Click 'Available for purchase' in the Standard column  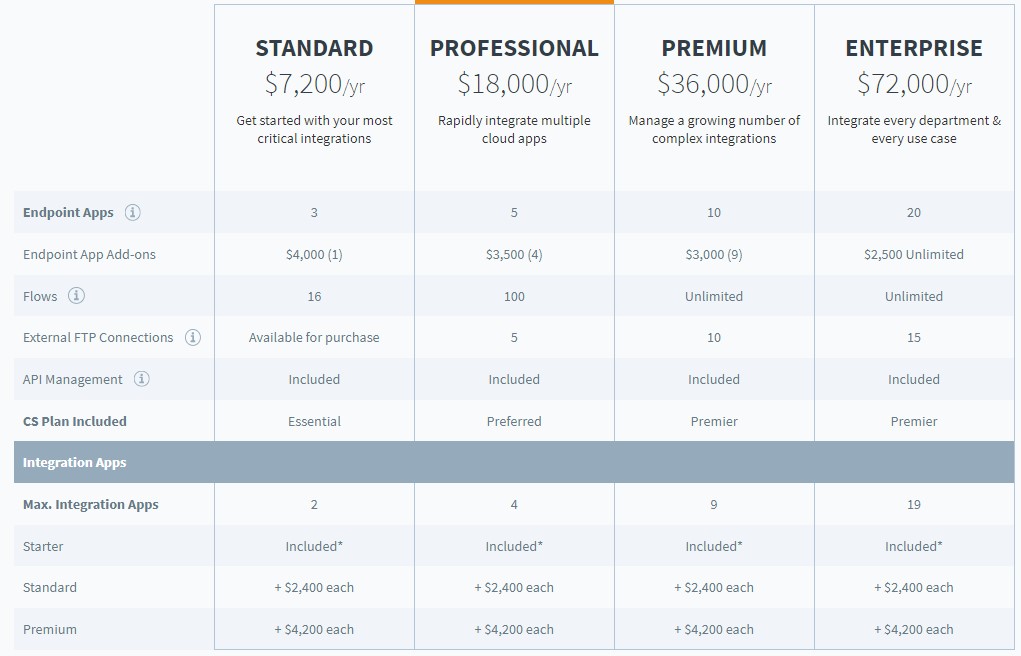(314, 337)
